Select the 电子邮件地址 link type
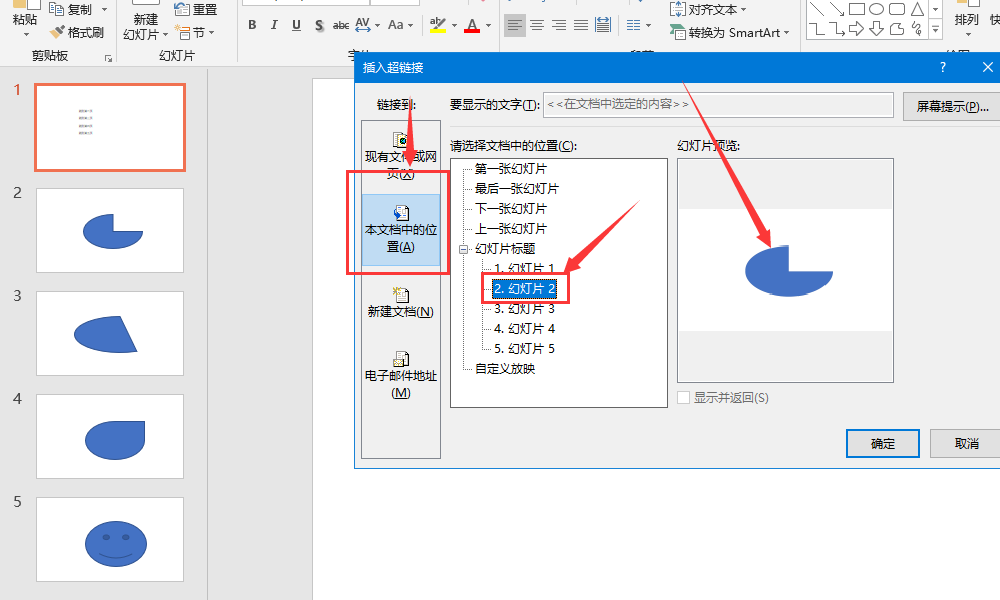This screenshot has width=1000, height=600. (400, 374)
